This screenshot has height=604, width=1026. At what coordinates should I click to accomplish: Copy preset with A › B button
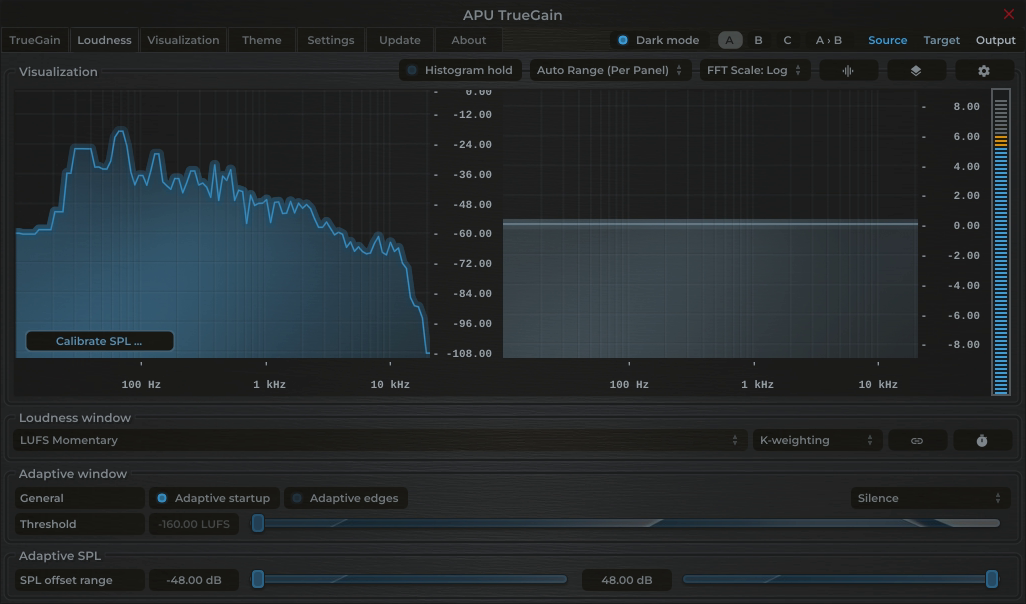(x=828, y=40)
